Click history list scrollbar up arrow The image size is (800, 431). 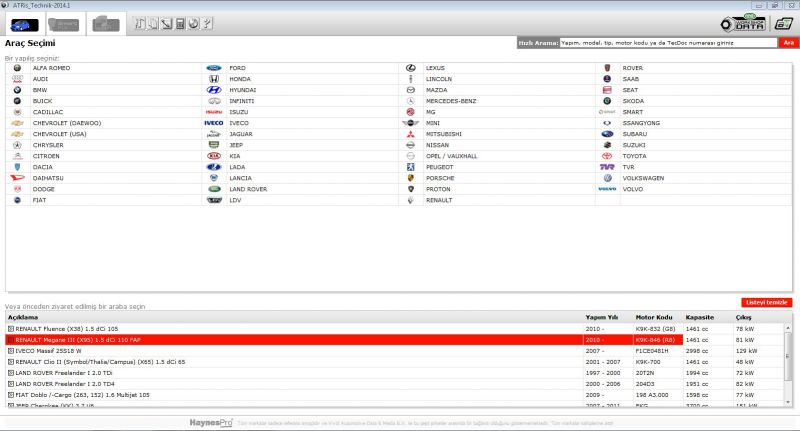pos(788,328)
